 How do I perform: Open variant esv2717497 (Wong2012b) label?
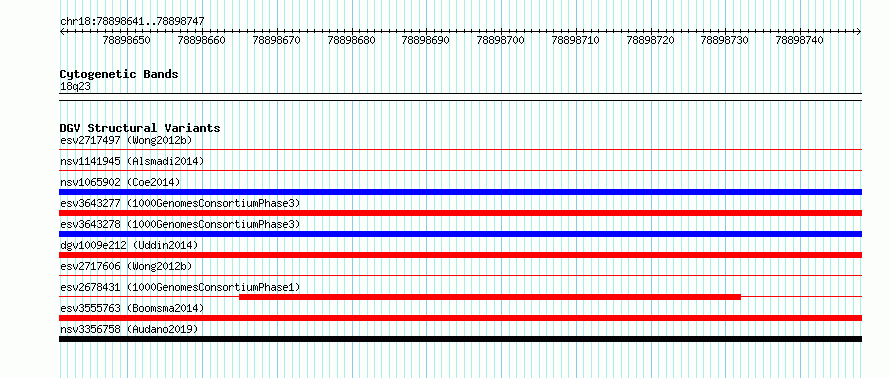tap(126, 140)
